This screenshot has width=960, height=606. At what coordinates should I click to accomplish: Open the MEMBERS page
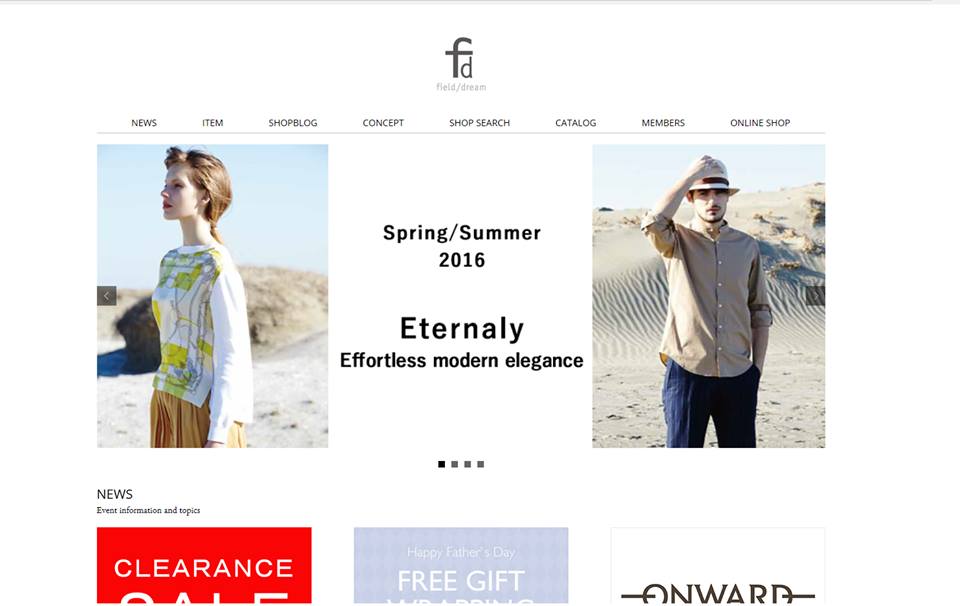663,122
